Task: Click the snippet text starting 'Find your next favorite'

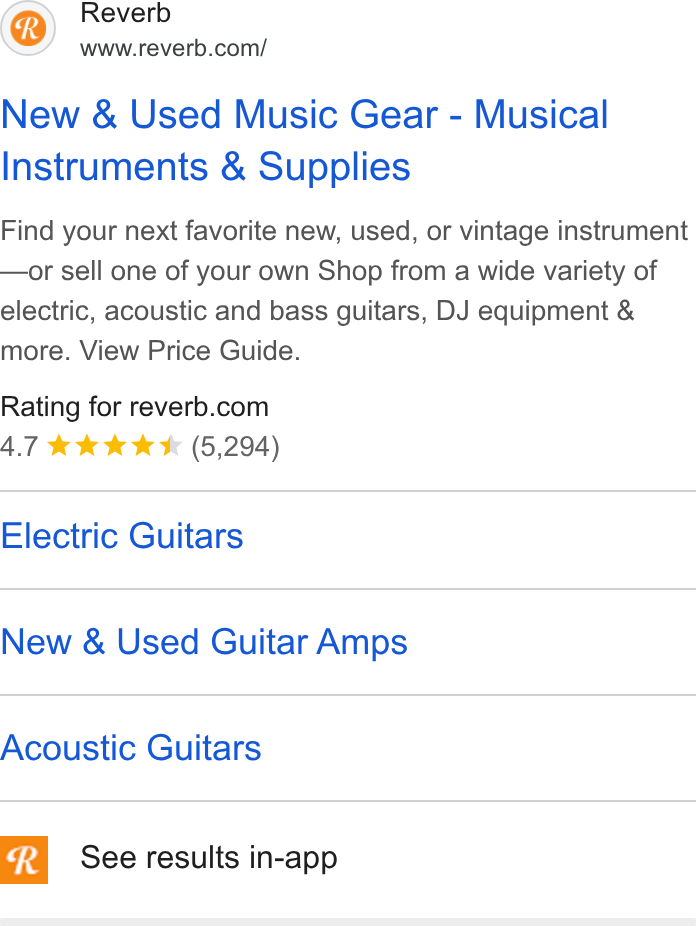Action: 344,291
